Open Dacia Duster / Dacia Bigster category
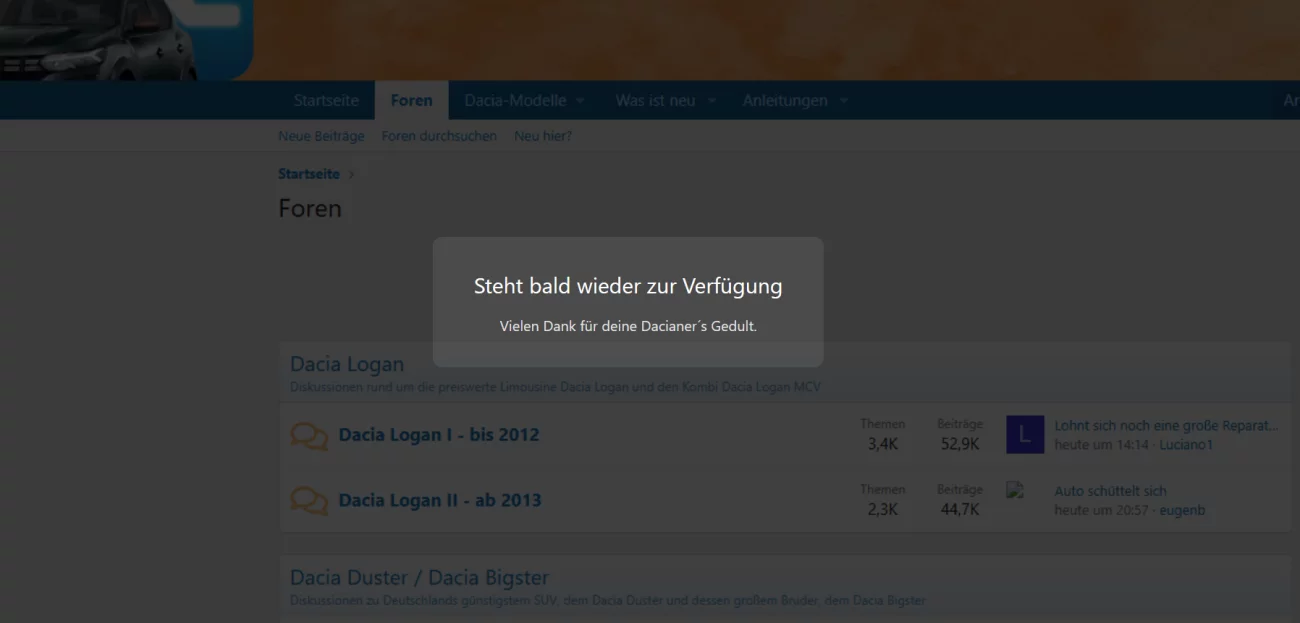The image size is (1300, 623). point(419,577)
